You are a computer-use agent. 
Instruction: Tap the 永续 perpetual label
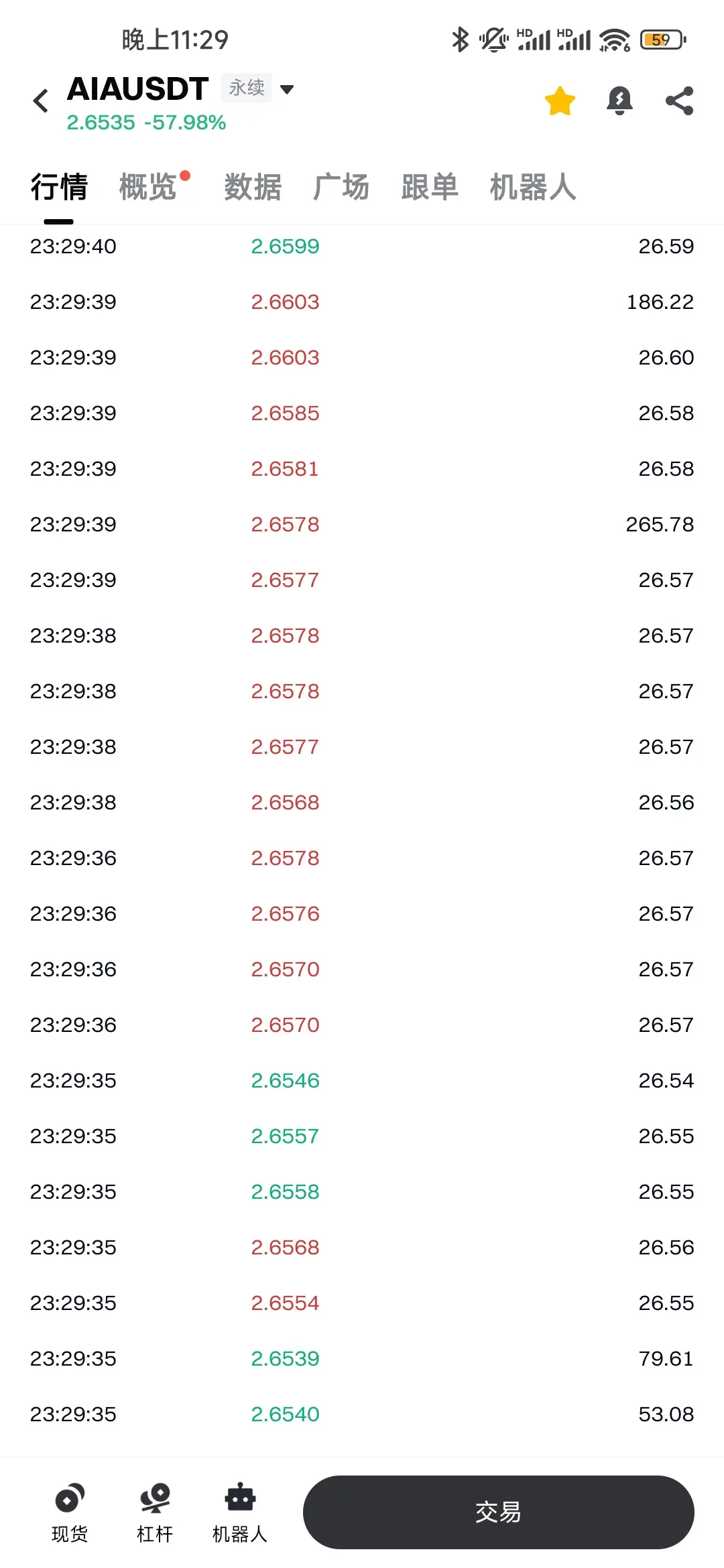pos(247,88)
